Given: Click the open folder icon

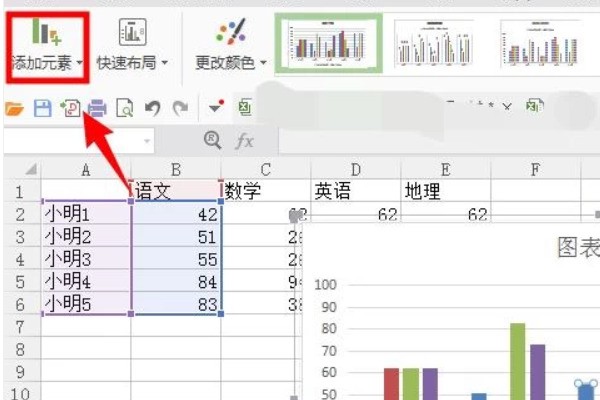Looking at the screenshot, I should click(x=14, y=108).
